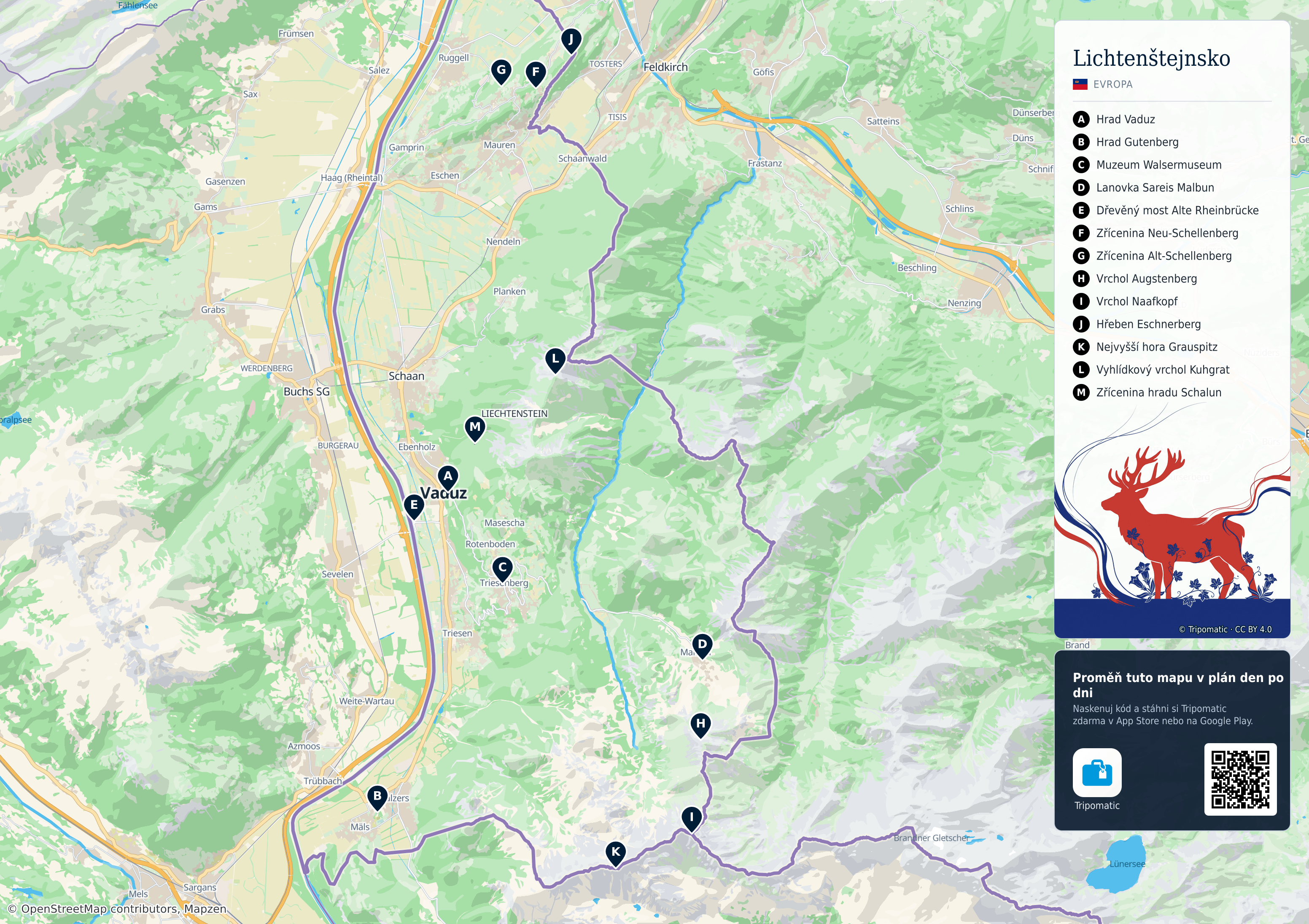Select legend entry Hřeben Eschnerberg
The width and height of the screenshot is (1309, 924).
(x=1137, y=324)
